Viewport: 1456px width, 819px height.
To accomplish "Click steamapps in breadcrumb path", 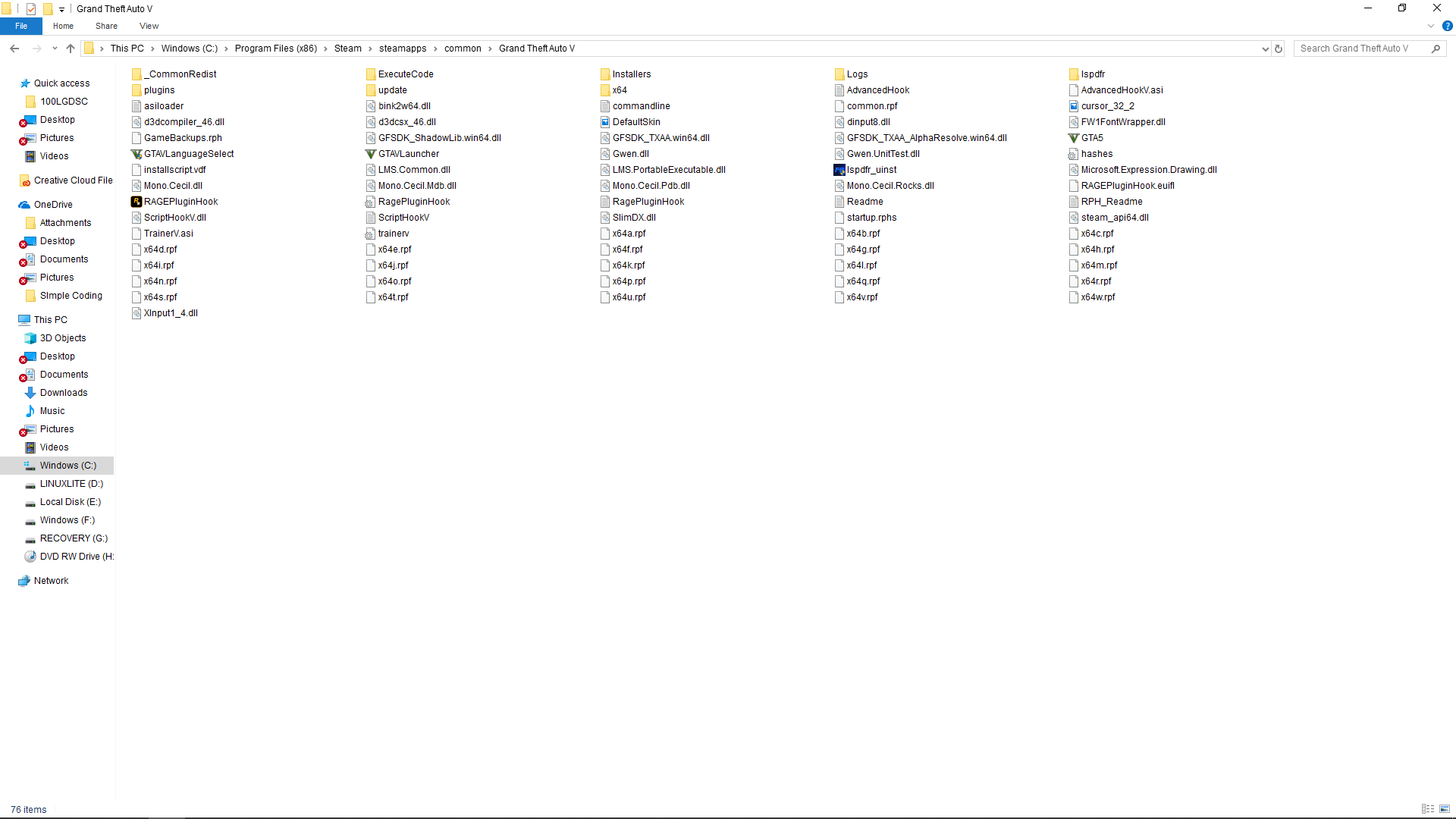I will click(403, 49).
